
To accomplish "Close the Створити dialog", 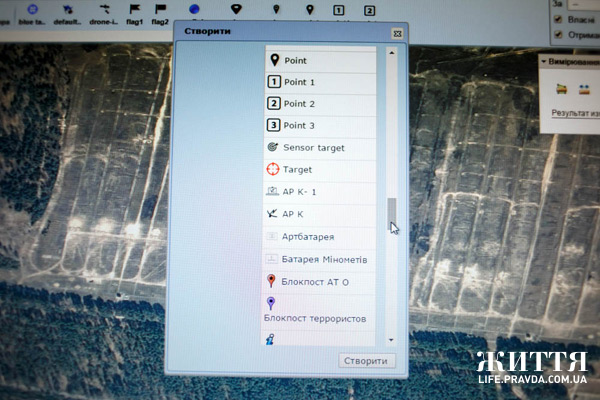I will click(x=396, y=33).
